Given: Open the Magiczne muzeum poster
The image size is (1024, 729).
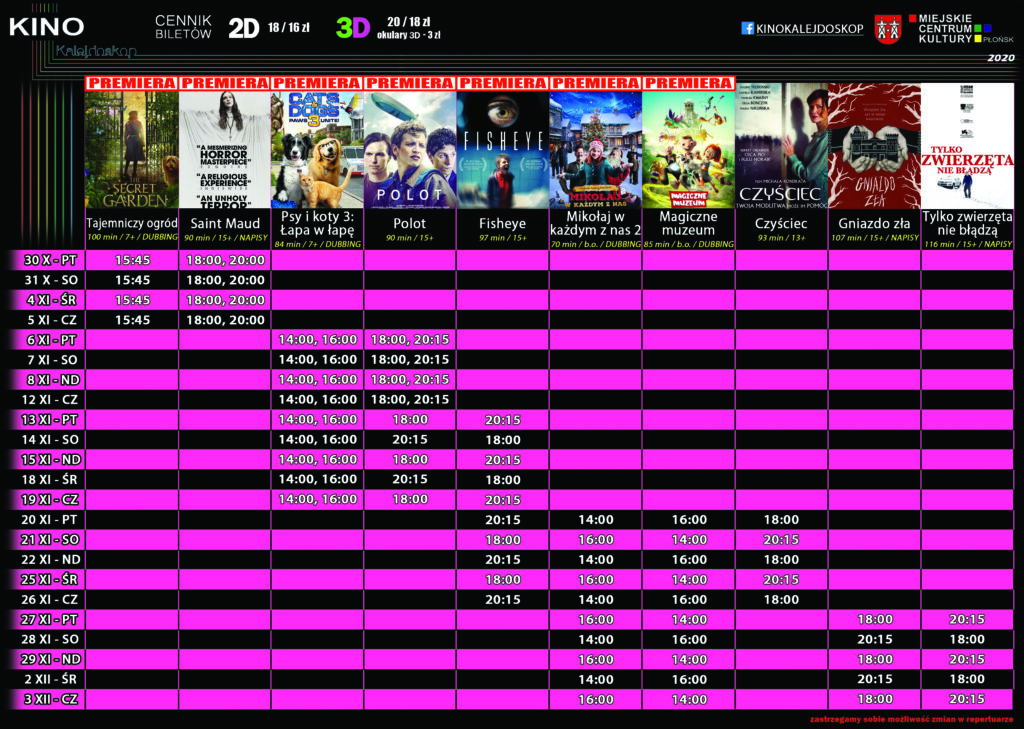Looking at the screenshot, I should 688,150.
